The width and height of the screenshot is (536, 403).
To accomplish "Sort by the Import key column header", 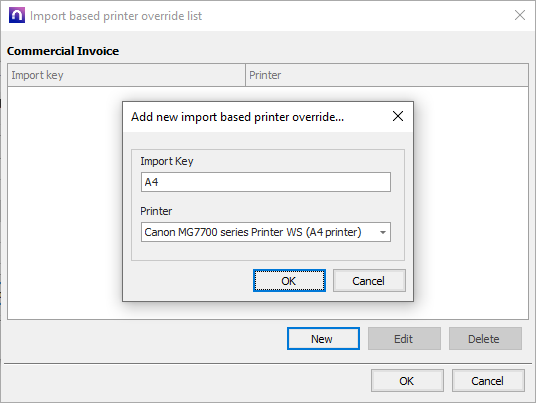I will pos(126,75).
